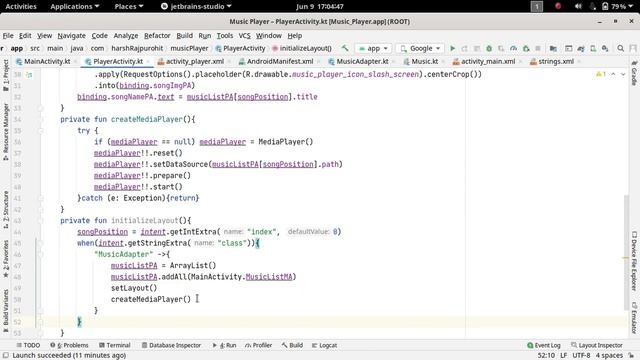The image size is (640, 360).
Task: Open the Build menu
Action: click(x=184, y=36)
